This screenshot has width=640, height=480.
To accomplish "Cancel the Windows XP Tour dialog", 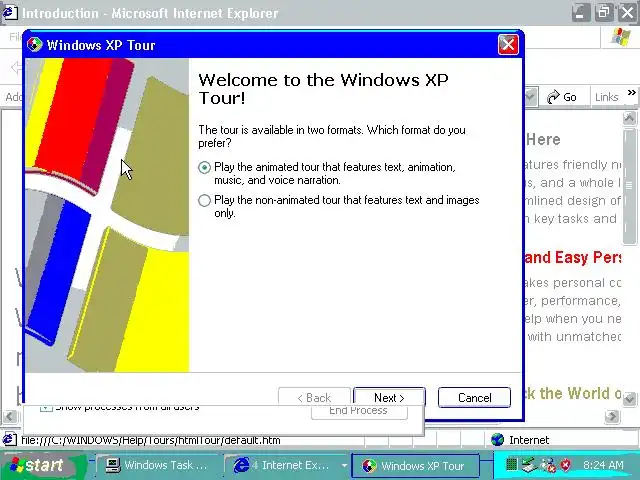I will 474,398.
